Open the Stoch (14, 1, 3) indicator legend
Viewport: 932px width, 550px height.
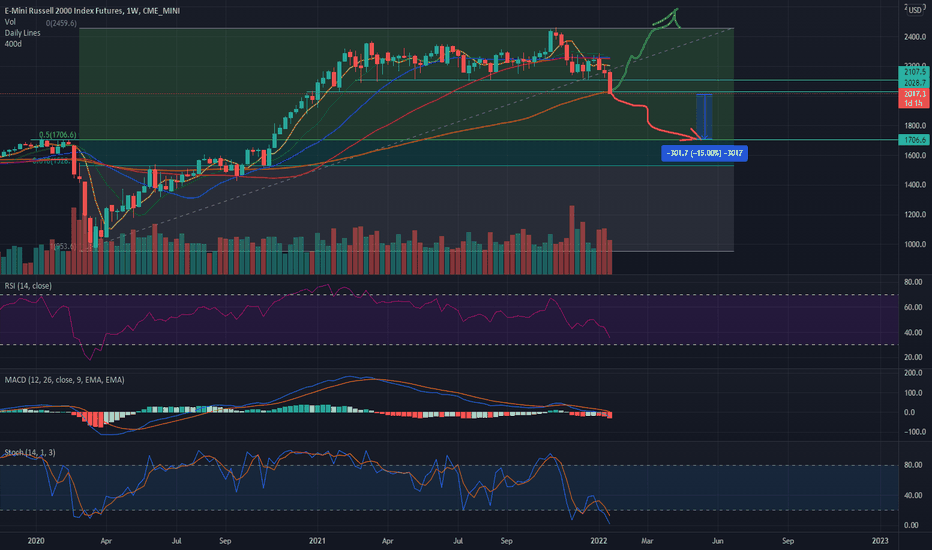tap(30, 453)
